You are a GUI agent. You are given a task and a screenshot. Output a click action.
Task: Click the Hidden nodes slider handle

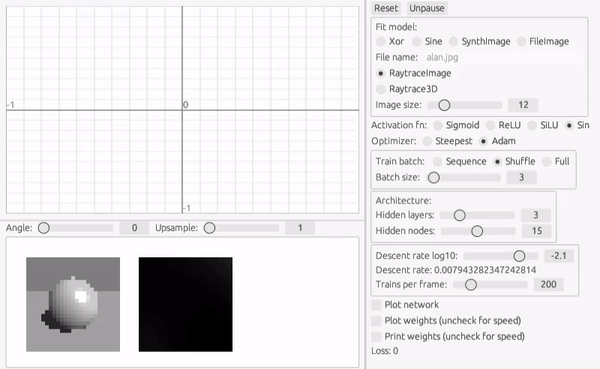click(x=477, y=231)
